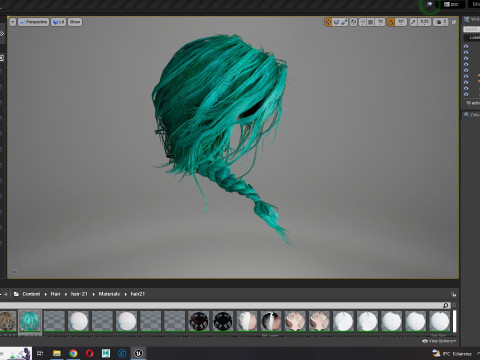Select the brown hair asset thumbnail
This screenshot has height=360, width=480.
tap(8, 321)
